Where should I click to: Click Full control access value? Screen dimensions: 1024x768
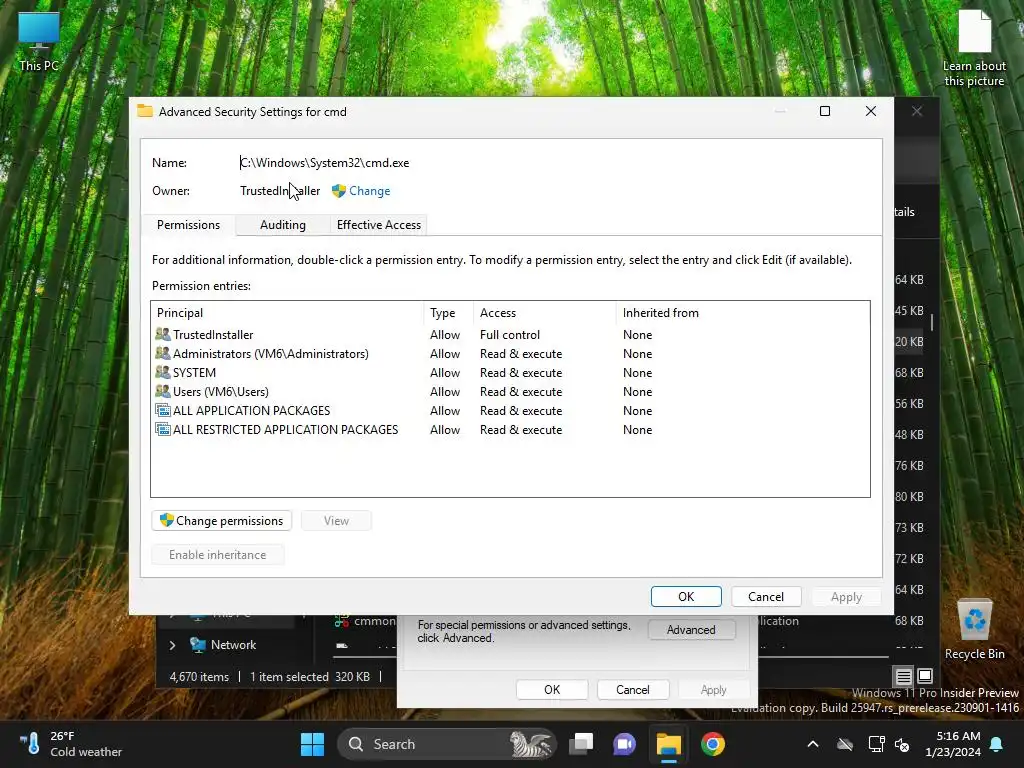(509, 334)
